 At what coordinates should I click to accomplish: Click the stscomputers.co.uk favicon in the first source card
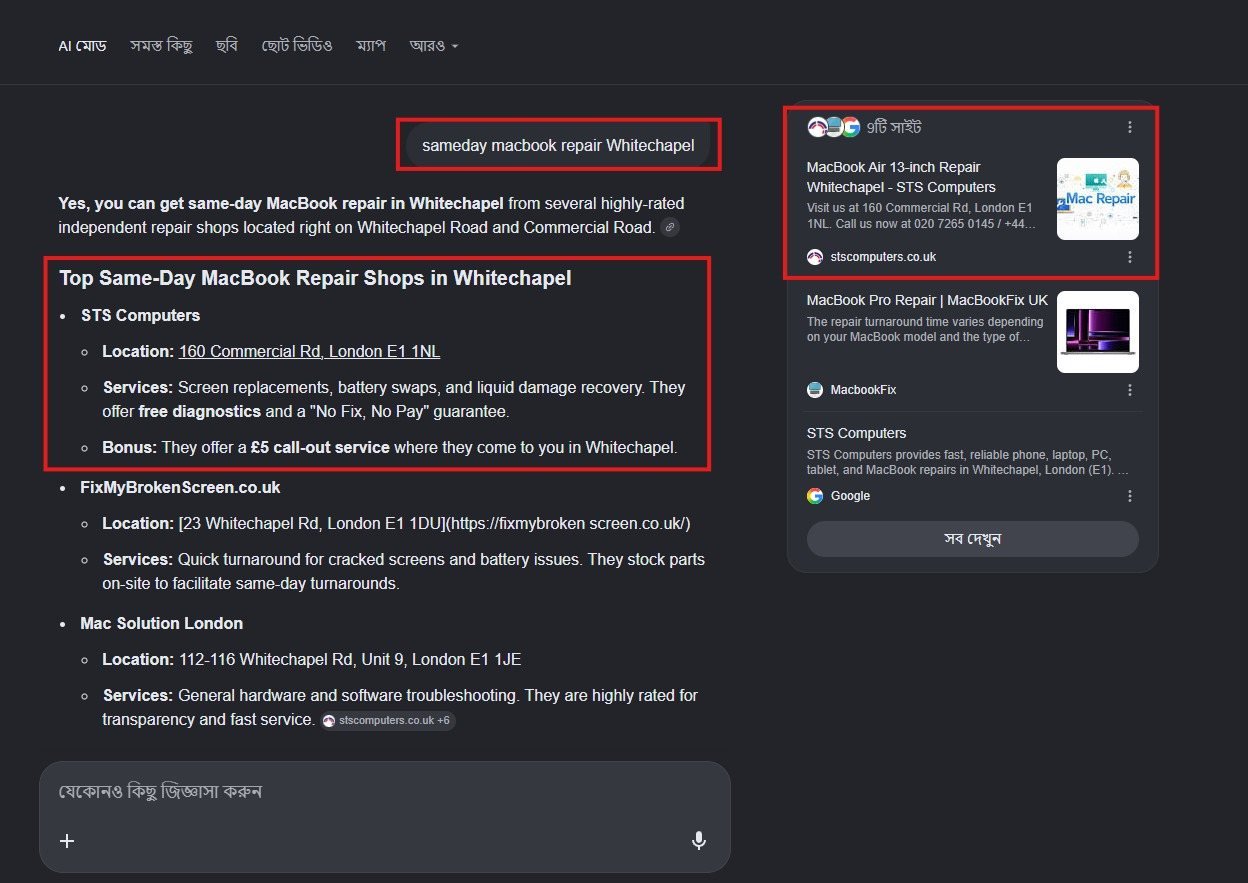(815, 257)
